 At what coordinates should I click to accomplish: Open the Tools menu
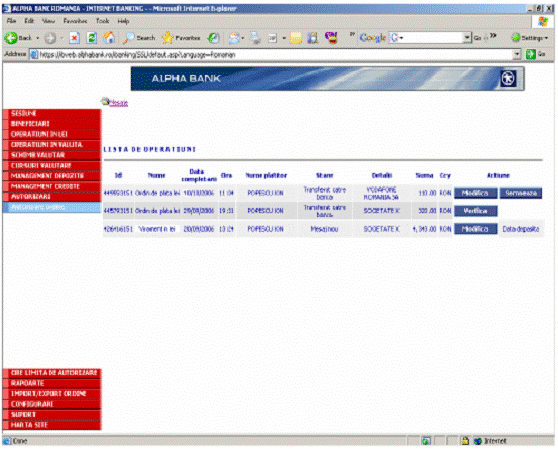coord(102,21)
